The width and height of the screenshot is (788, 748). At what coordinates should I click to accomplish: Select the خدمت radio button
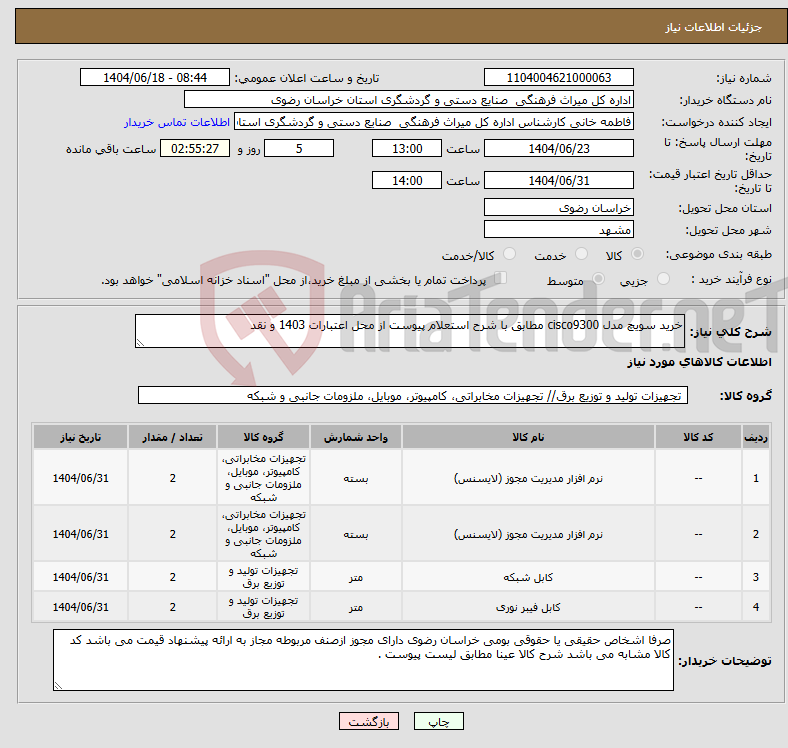pyautogui.click(x=581, y=254)
